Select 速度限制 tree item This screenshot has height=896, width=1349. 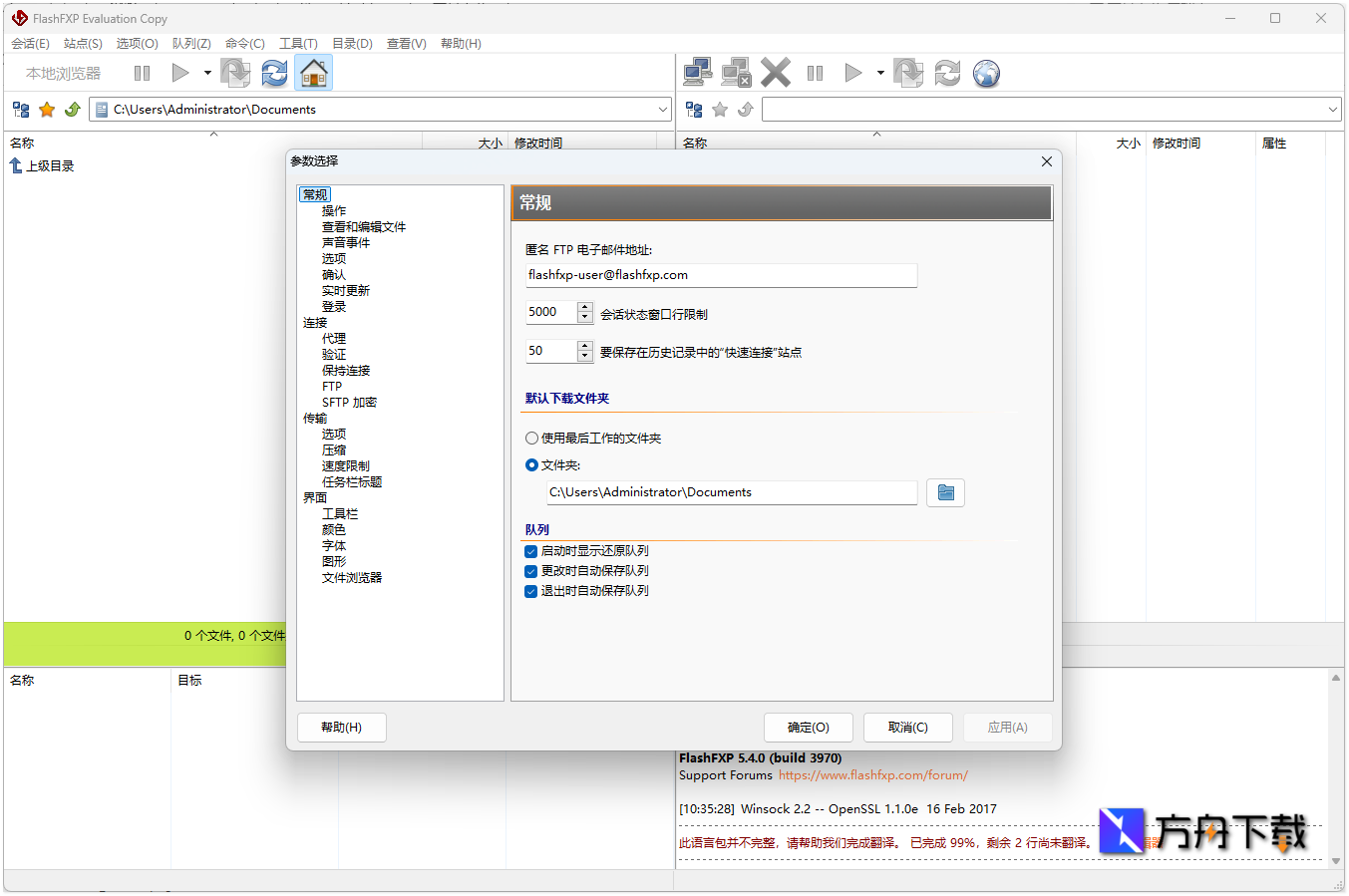pyautogui.click(x=346, y=466)
